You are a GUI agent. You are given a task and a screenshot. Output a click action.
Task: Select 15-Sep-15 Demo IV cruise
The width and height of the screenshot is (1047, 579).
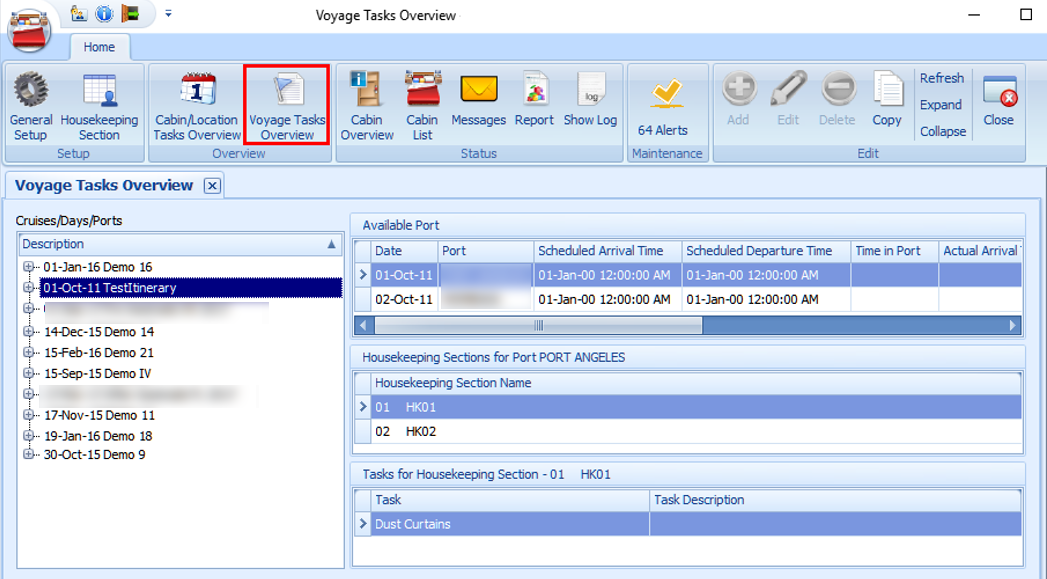click(97, 373)
